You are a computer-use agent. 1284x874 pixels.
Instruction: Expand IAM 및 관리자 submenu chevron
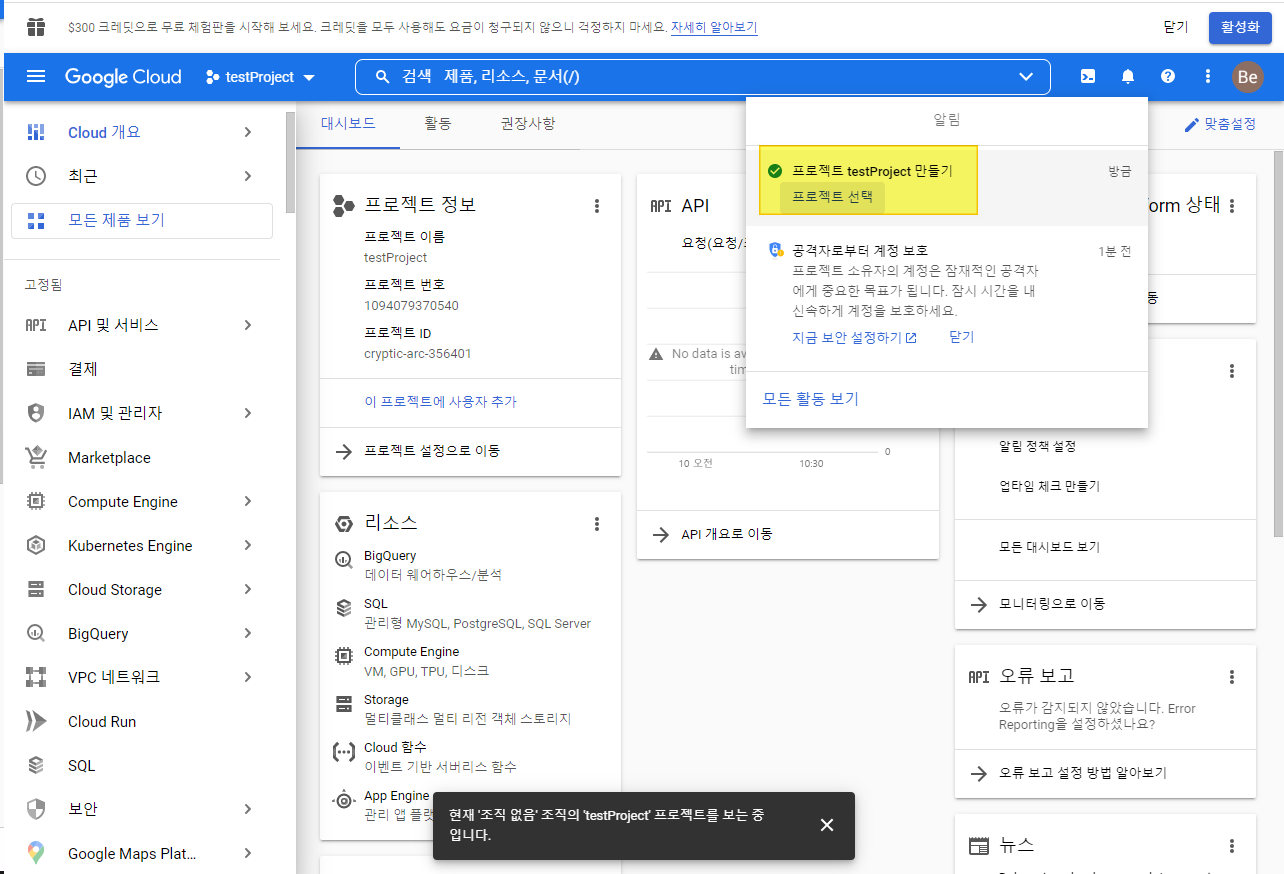(248, 413)
